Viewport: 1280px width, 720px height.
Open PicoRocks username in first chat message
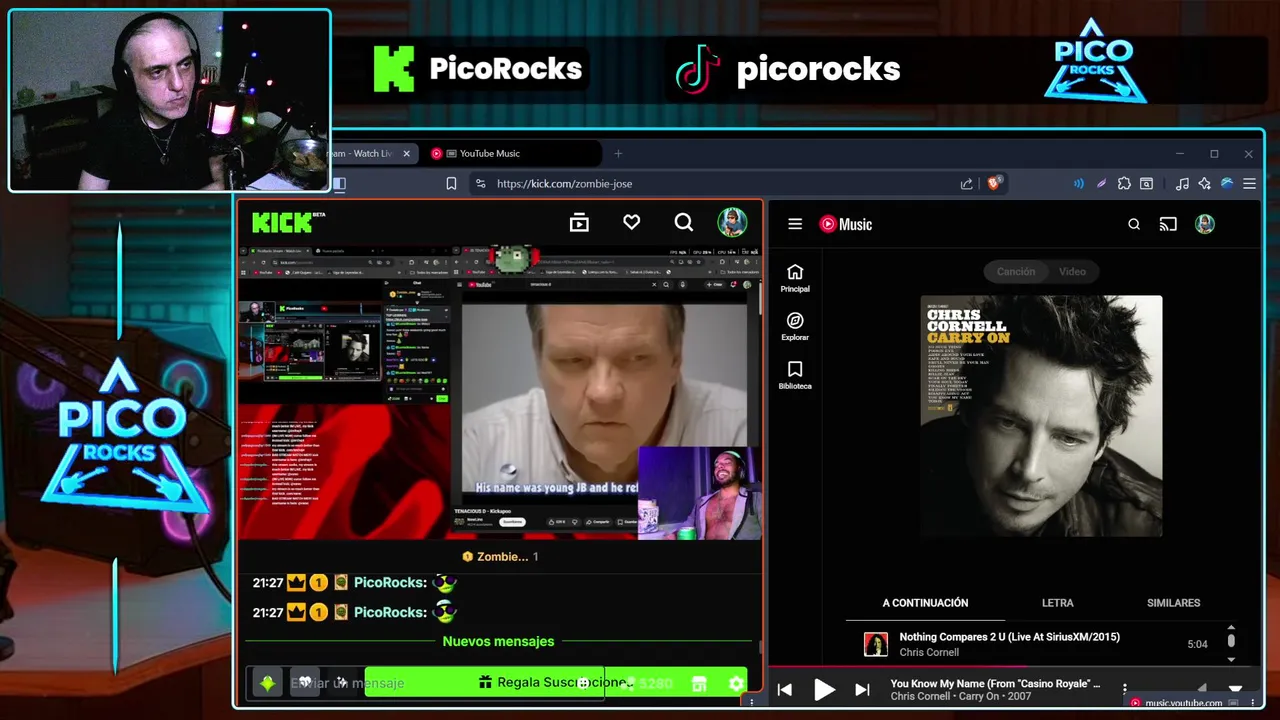tap(391, 582)
